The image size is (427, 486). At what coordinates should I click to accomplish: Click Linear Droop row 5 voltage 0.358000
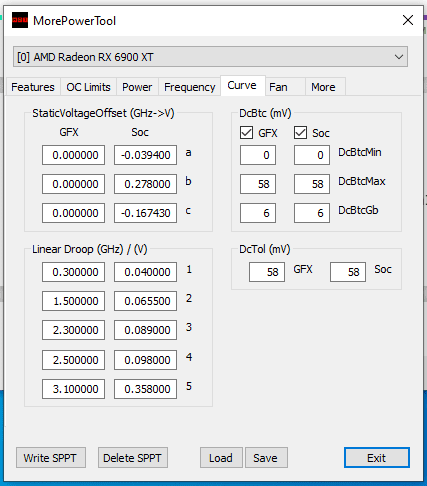(x=145, y=389)
